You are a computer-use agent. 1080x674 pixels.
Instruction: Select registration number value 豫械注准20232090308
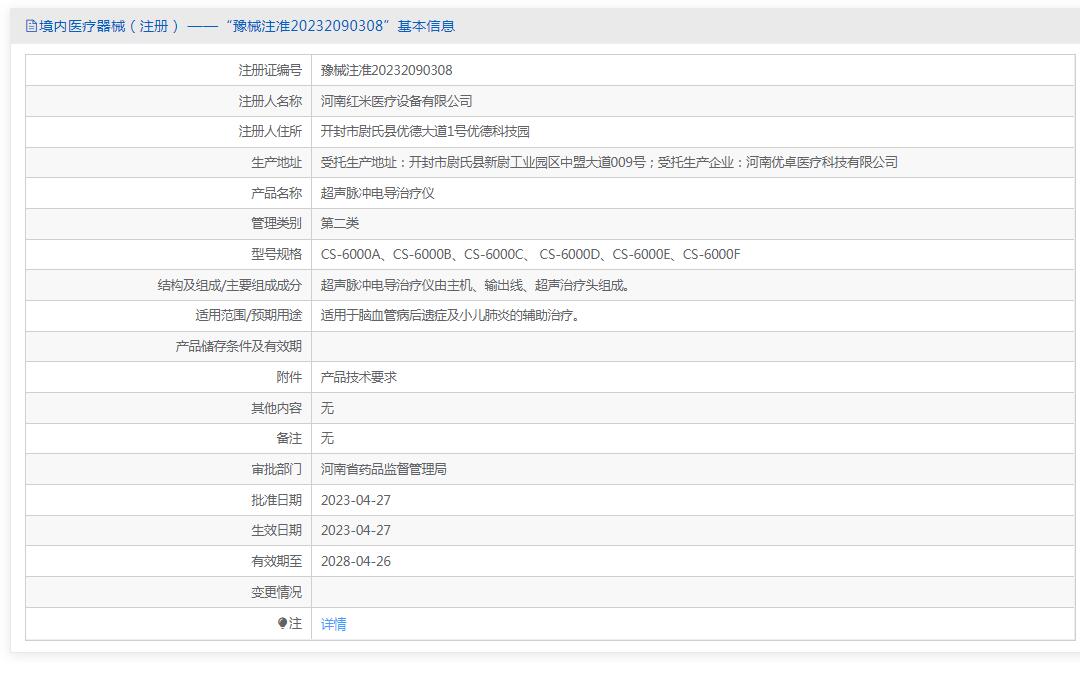coord(386,70)
